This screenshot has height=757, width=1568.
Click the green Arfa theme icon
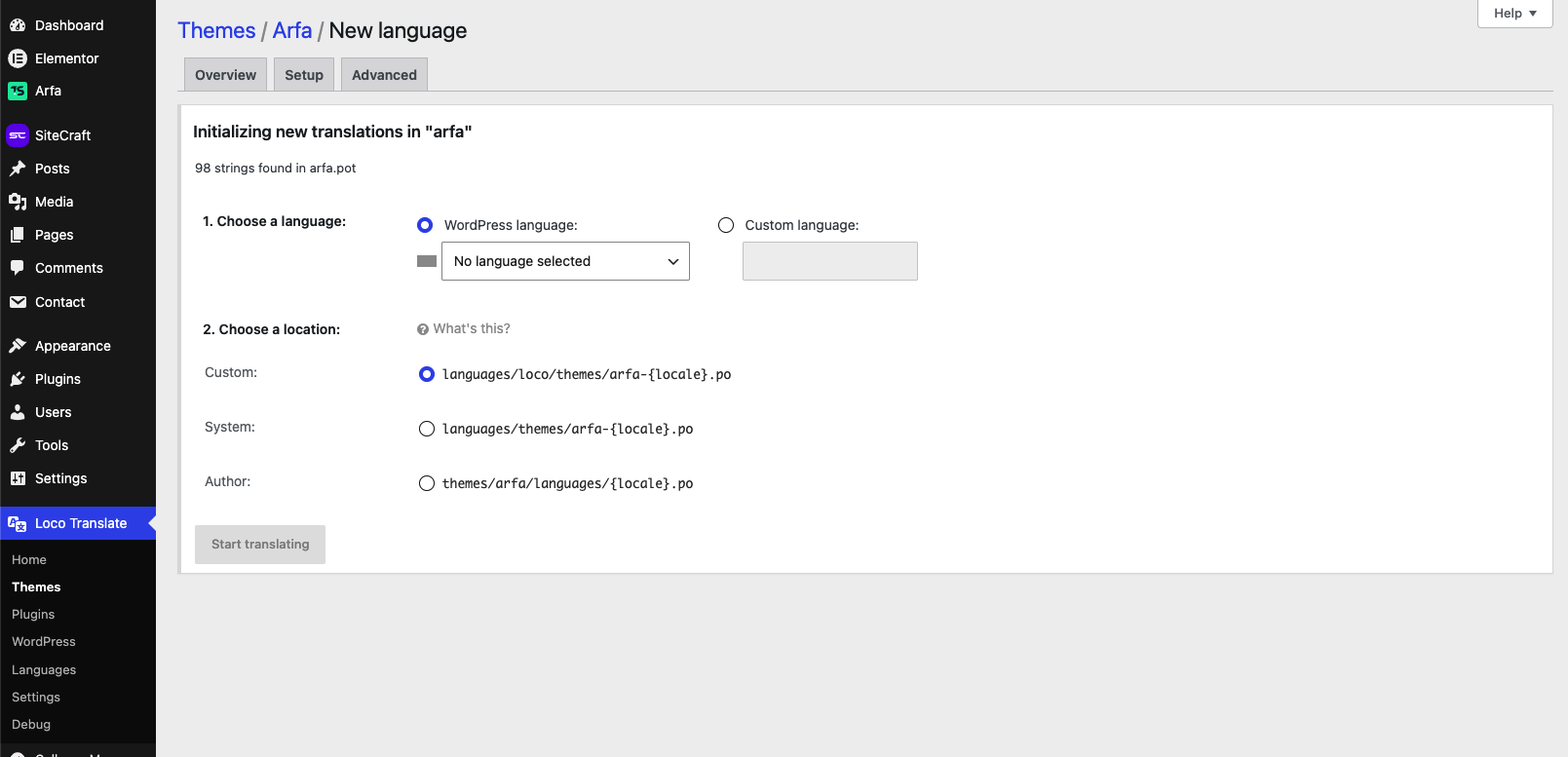click(18, 91)
